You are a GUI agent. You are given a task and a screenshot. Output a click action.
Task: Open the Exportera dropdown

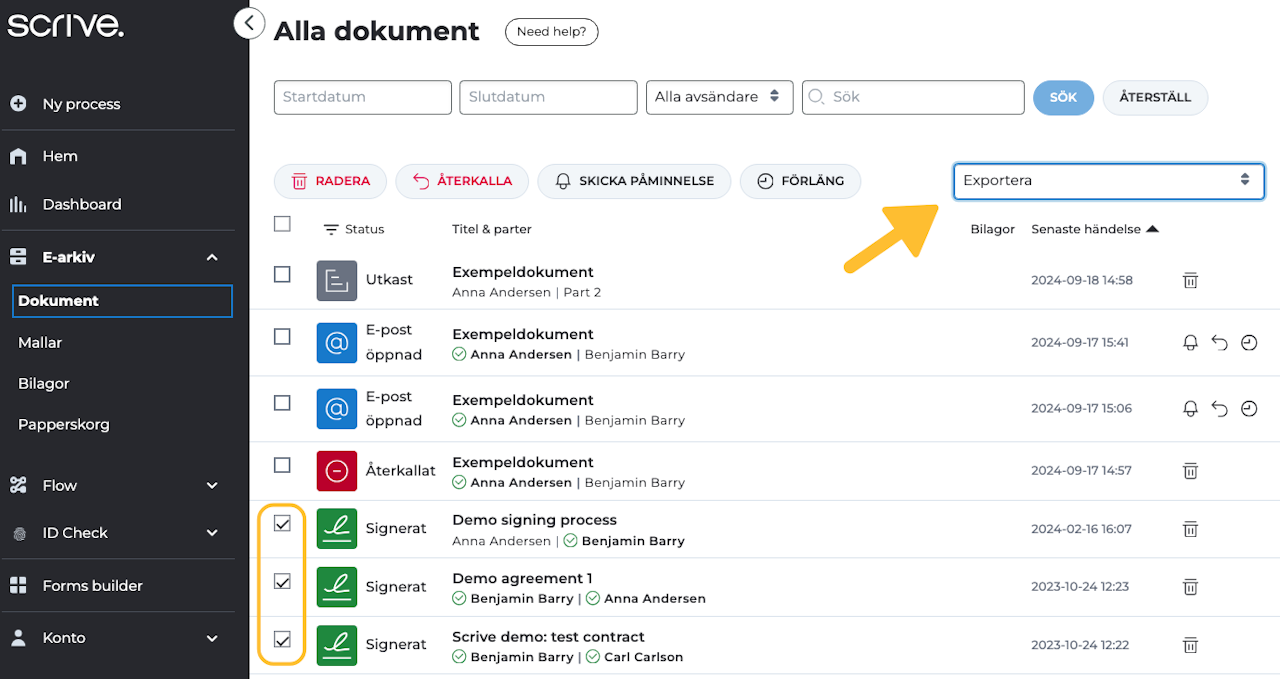pos(1108,181)
